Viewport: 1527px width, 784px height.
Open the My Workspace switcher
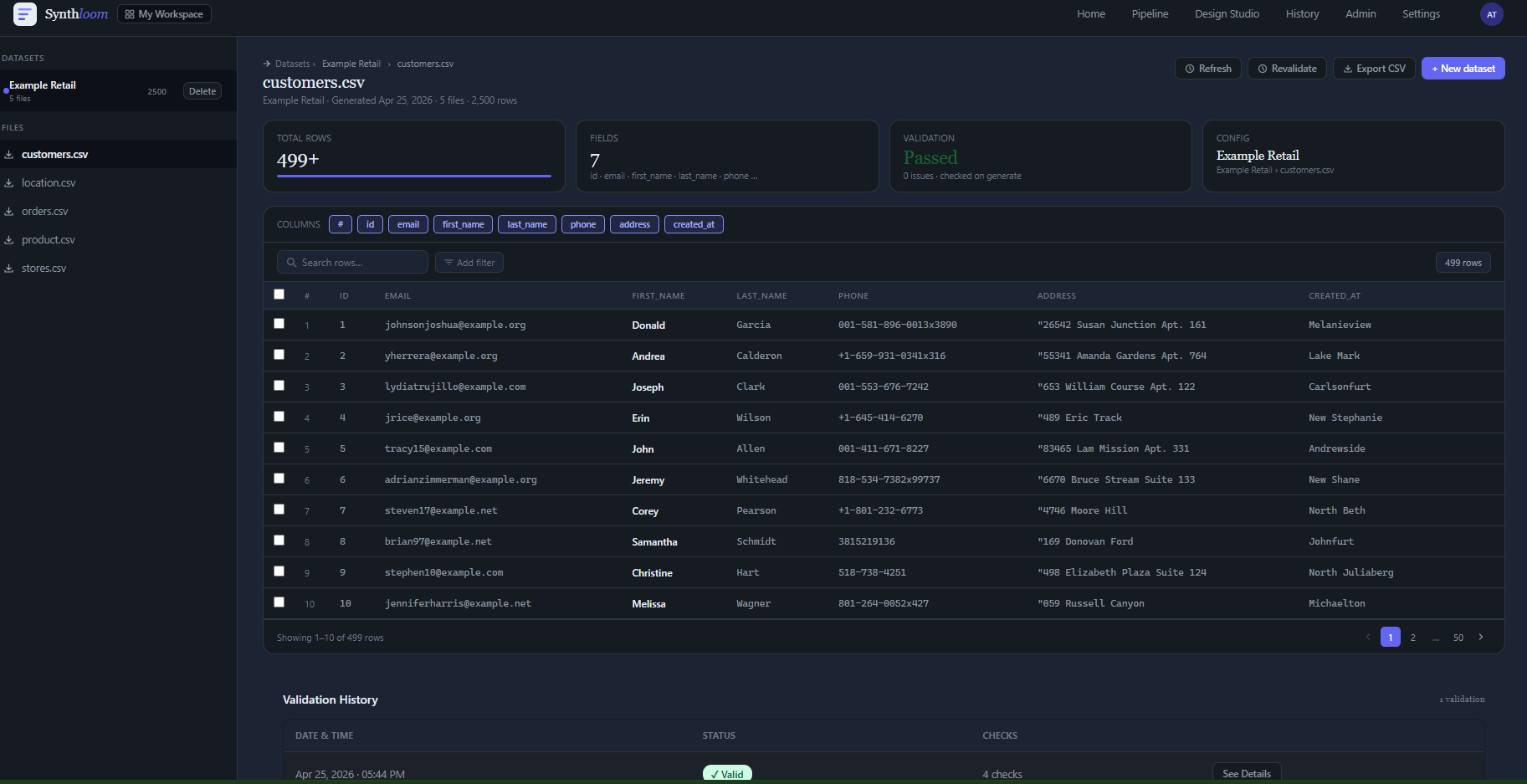(164, 14)
